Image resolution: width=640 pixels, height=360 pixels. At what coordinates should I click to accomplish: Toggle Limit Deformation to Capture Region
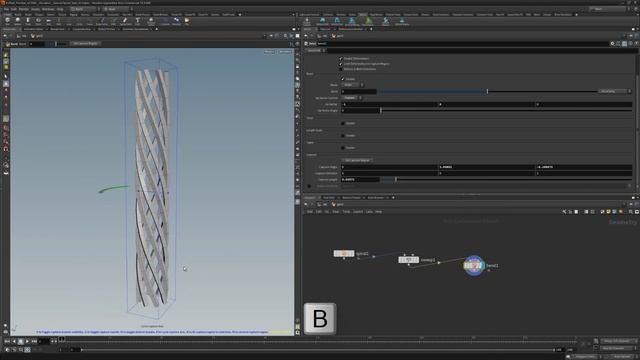click(340, 64)
